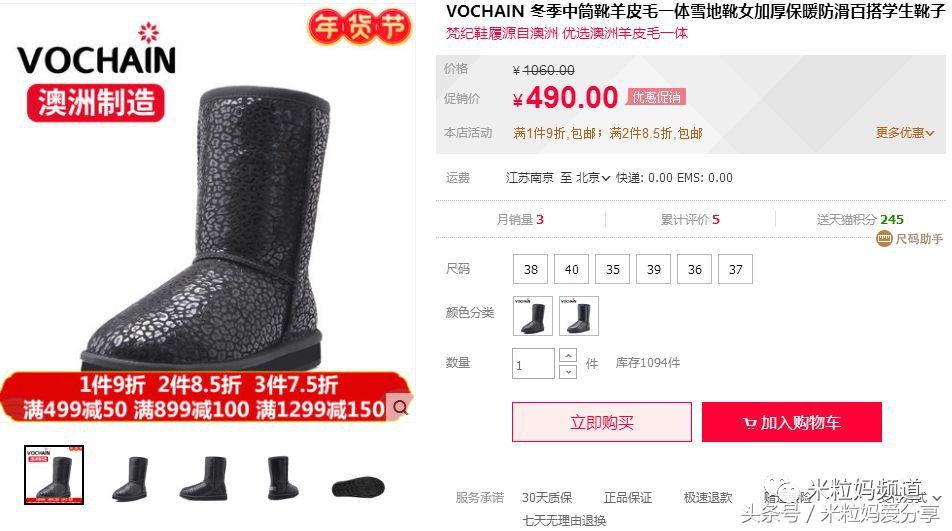Click the 优惠促销 promotion tag
This screenshot has width=952, height=531.
click(656, 97)
